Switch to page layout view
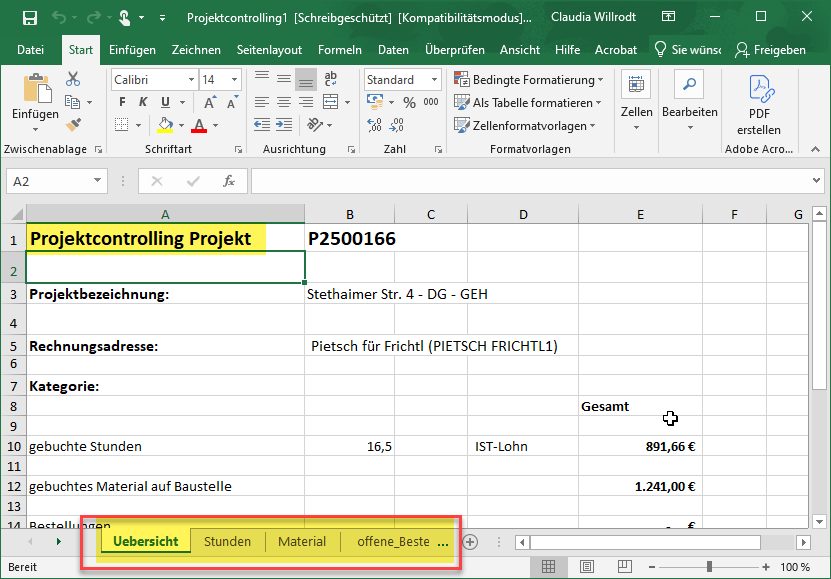831x579 pixels. 587,567
